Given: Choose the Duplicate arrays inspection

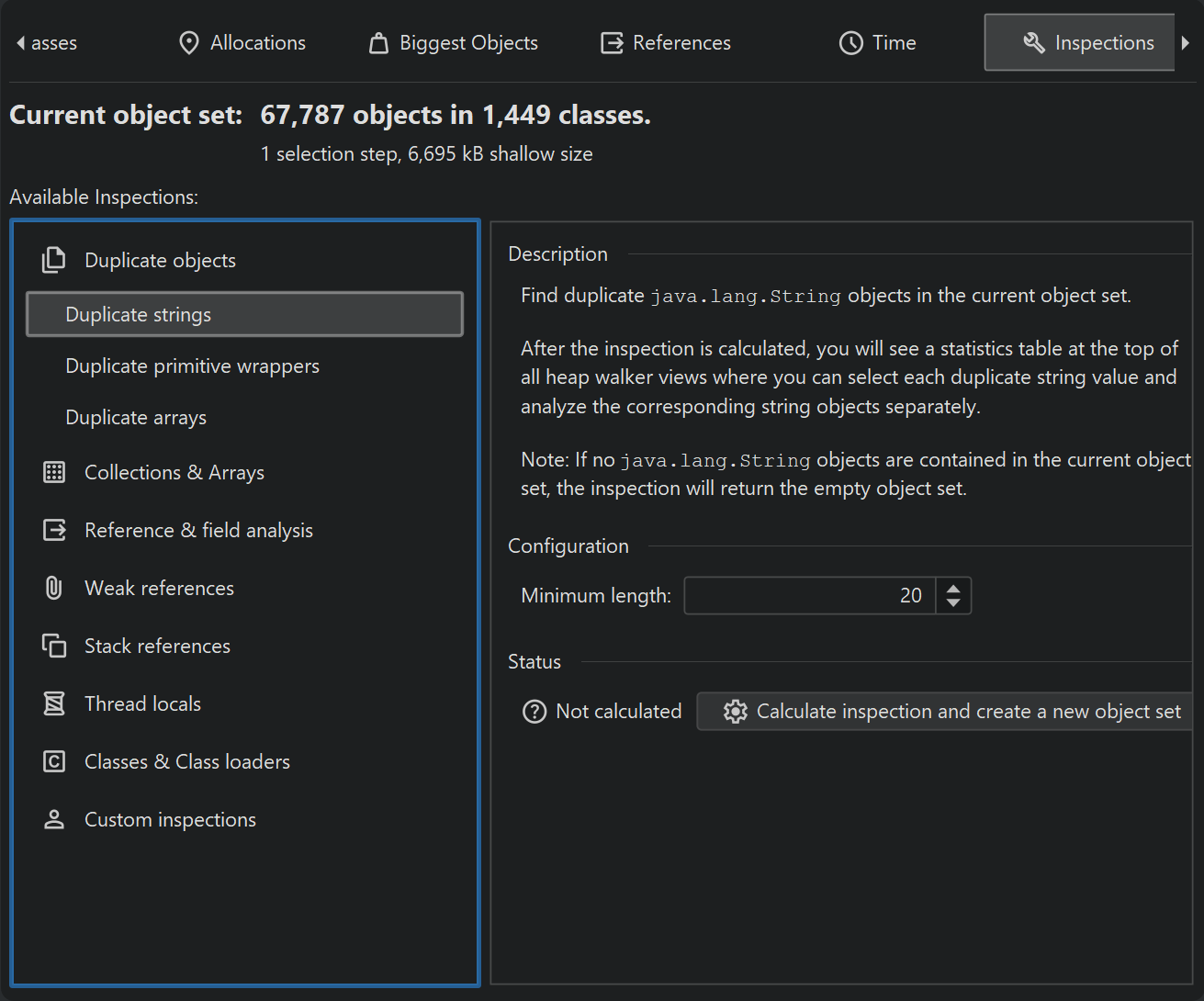Looking at the screenshot, I should pos(136,418).
